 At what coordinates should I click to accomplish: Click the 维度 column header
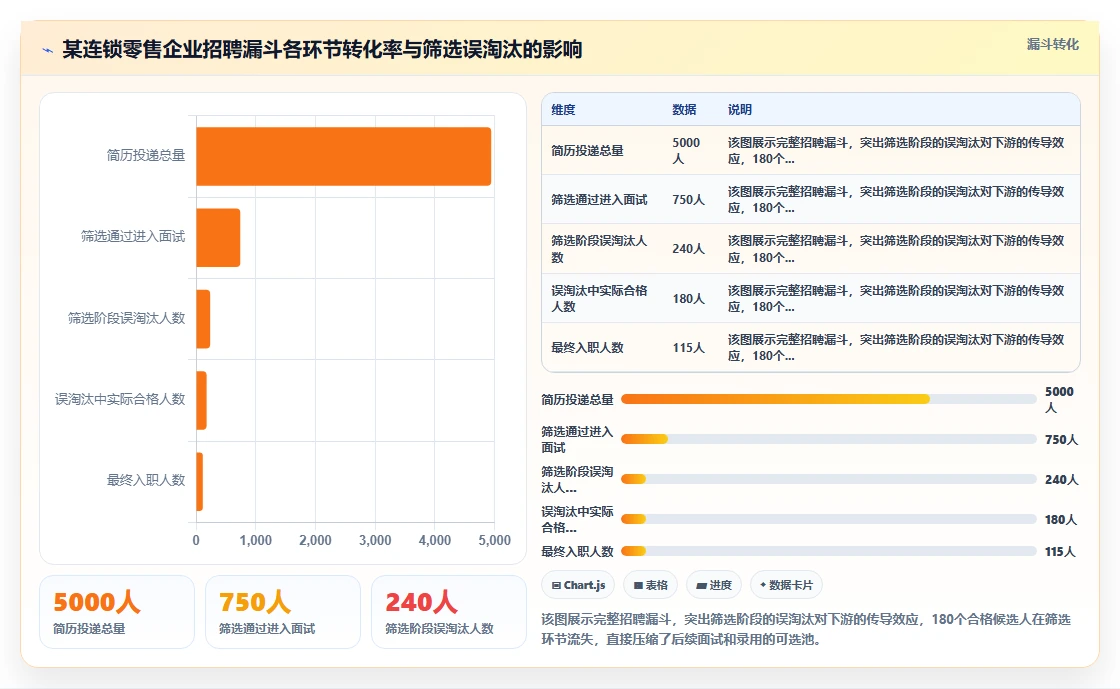563,110
